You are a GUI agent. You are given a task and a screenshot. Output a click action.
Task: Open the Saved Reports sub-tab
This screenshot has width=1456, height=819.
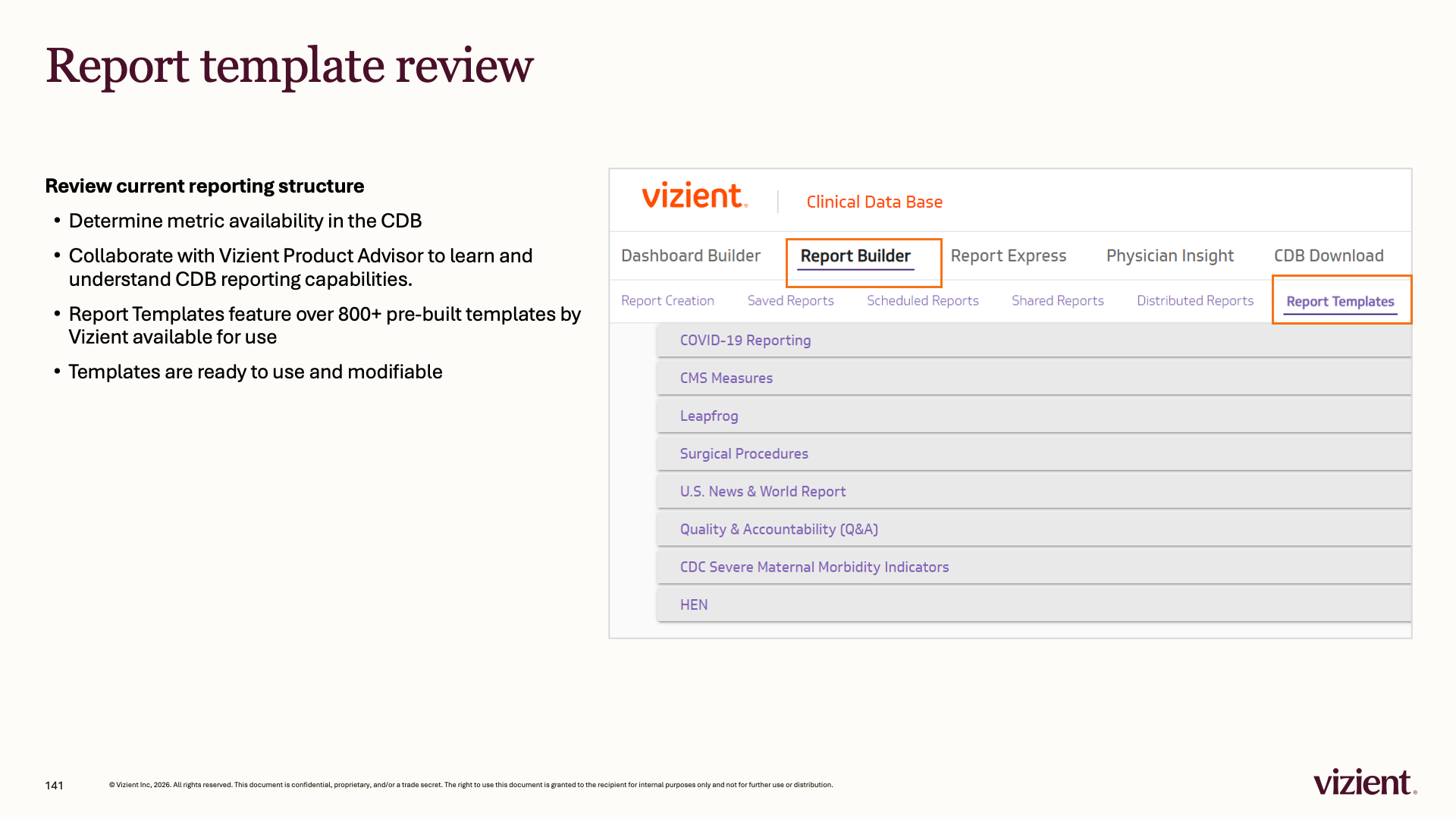point(790,300)
